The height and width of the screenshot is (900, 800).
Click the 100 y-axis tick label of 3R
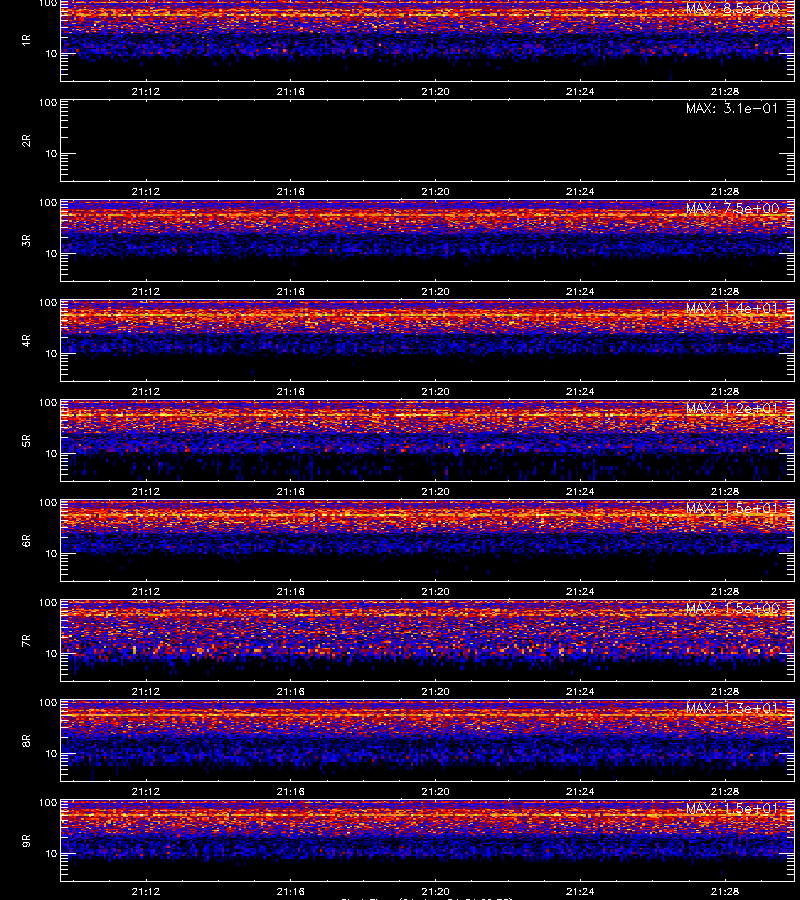48,203
